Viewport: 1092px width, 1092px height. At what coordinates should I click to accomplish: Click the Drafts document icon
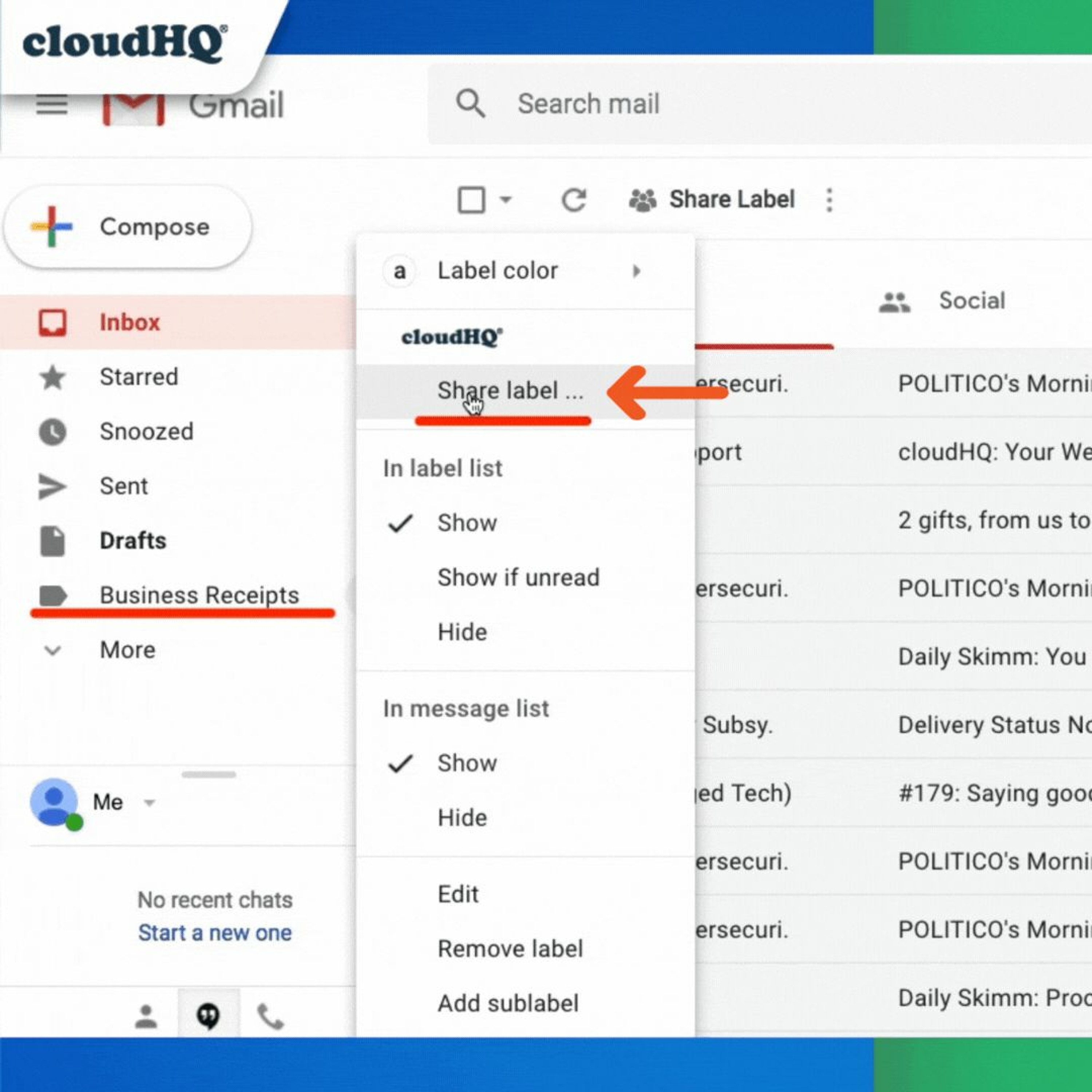[52, 541]
